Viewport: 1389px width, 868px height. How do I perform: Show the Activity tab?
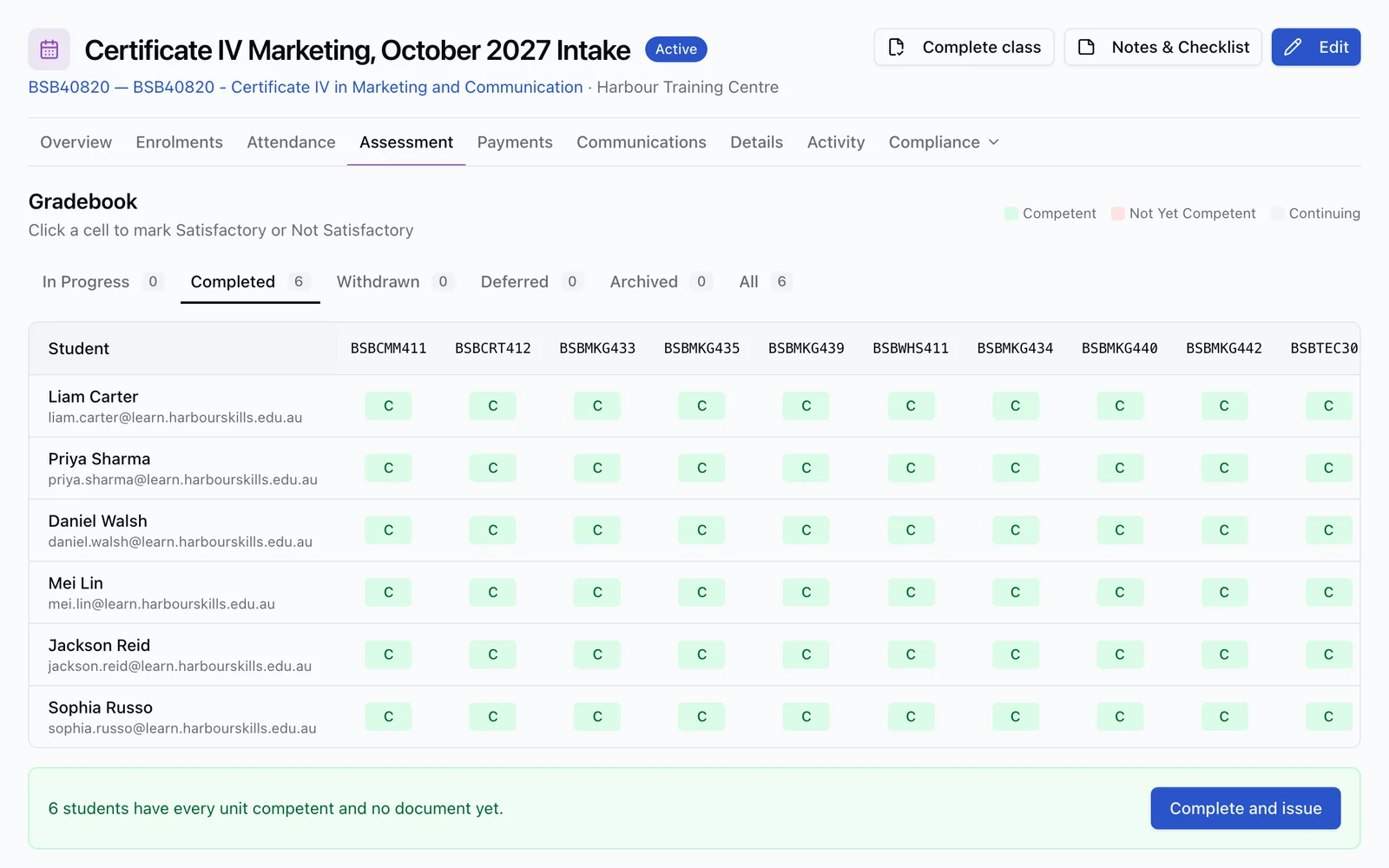click(x=836, y=142)
